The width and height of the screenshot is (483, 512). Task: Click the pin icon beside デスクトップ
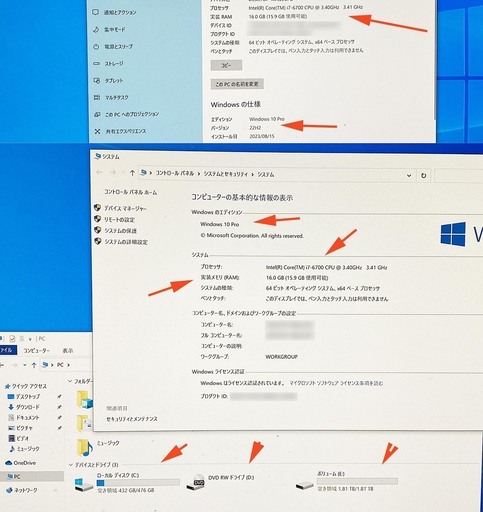point(59,397)
